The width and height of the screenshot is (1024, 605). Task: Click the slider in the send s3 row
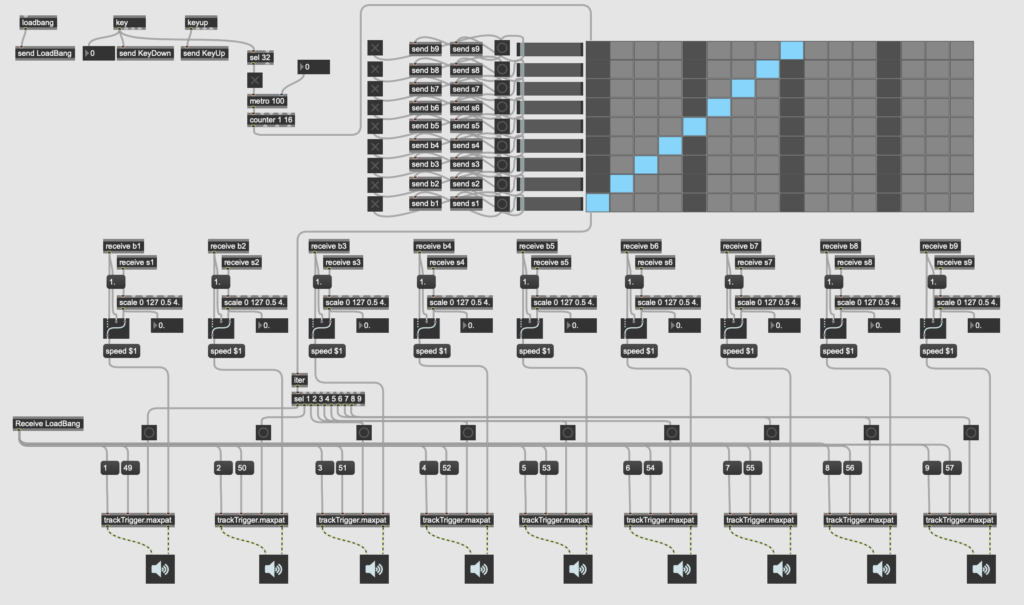coord(551,165)
